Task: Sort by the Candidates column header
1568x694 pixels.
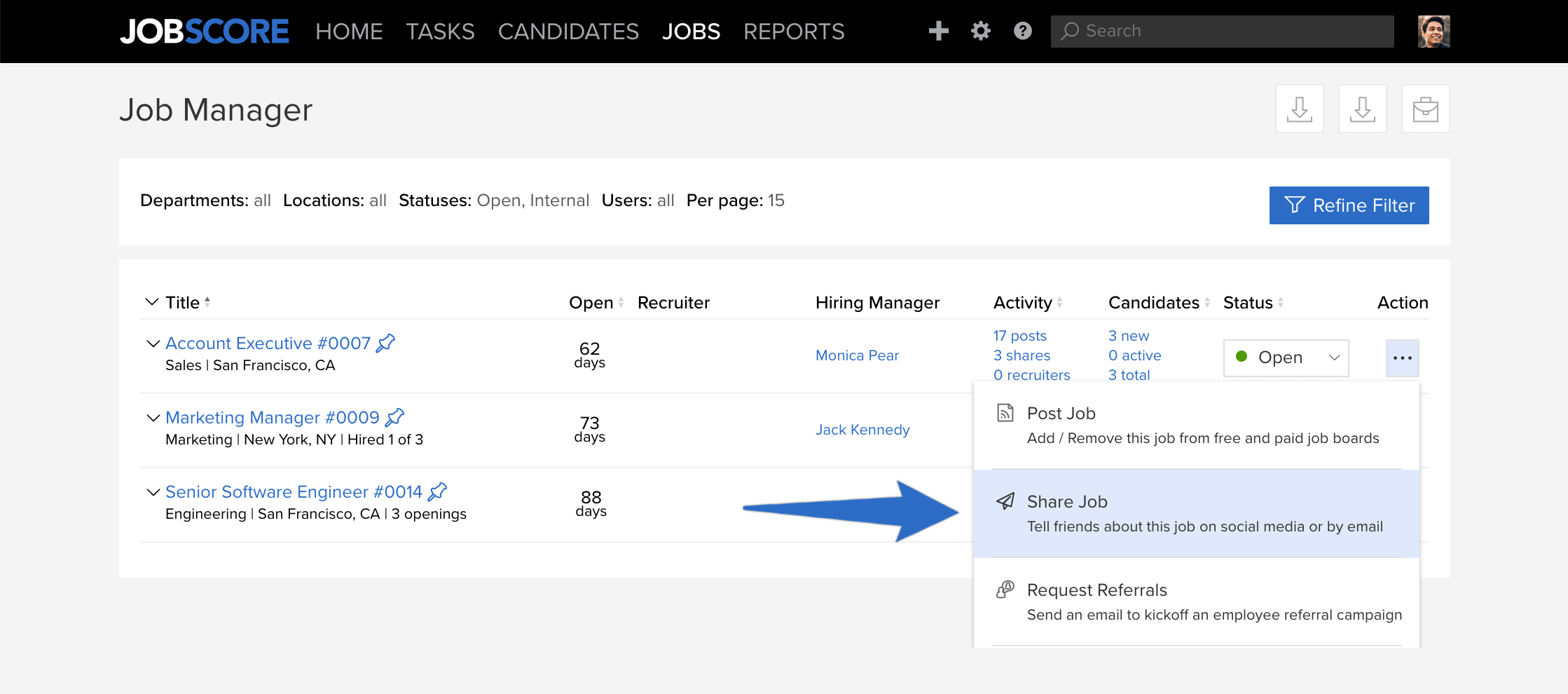Action: pyautogui.click(x=1159, y=302)
